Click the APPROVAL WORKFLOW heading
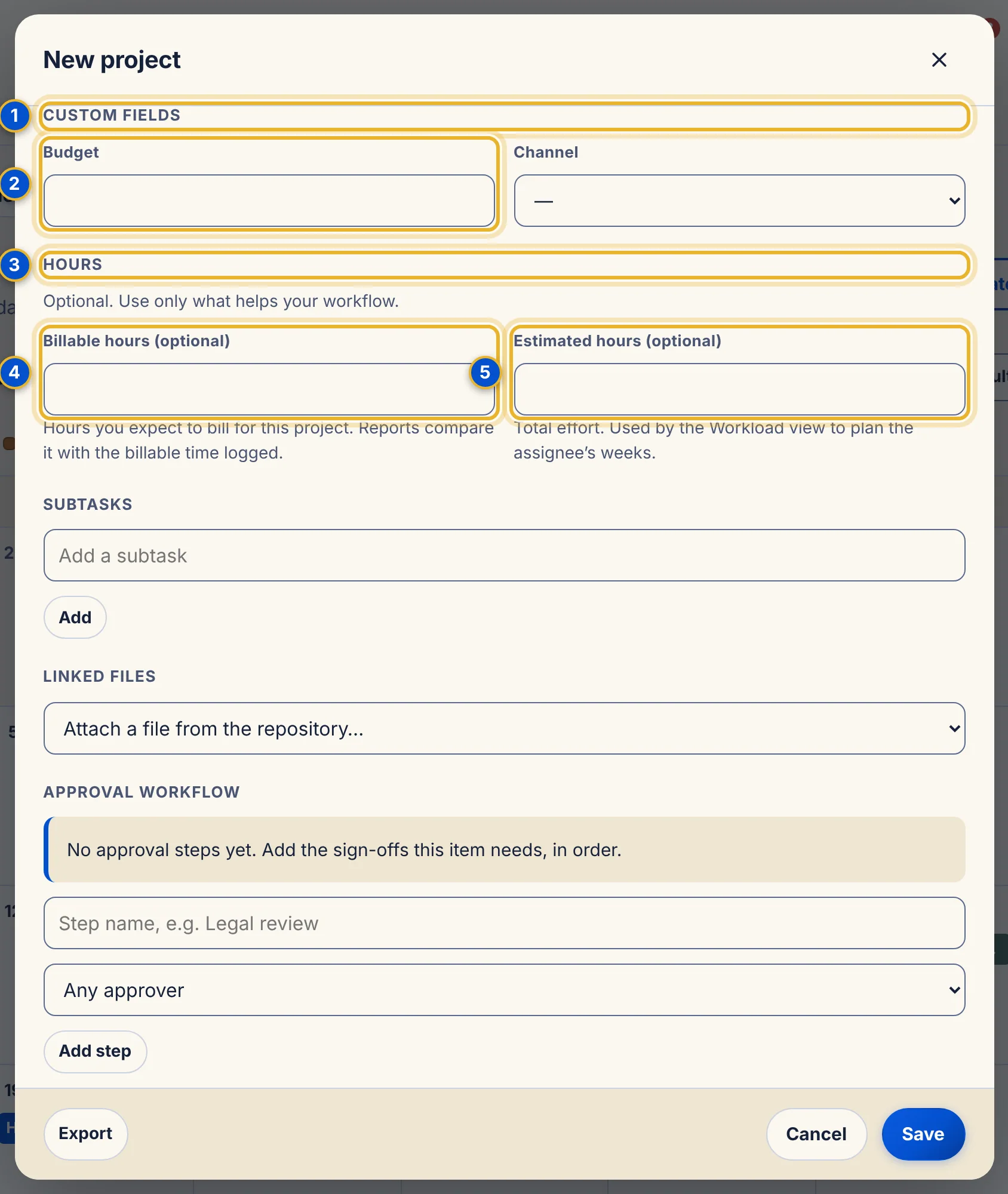Image resolution: width=1008 pixels, height=1194 pixels. [x=142, y=792]
